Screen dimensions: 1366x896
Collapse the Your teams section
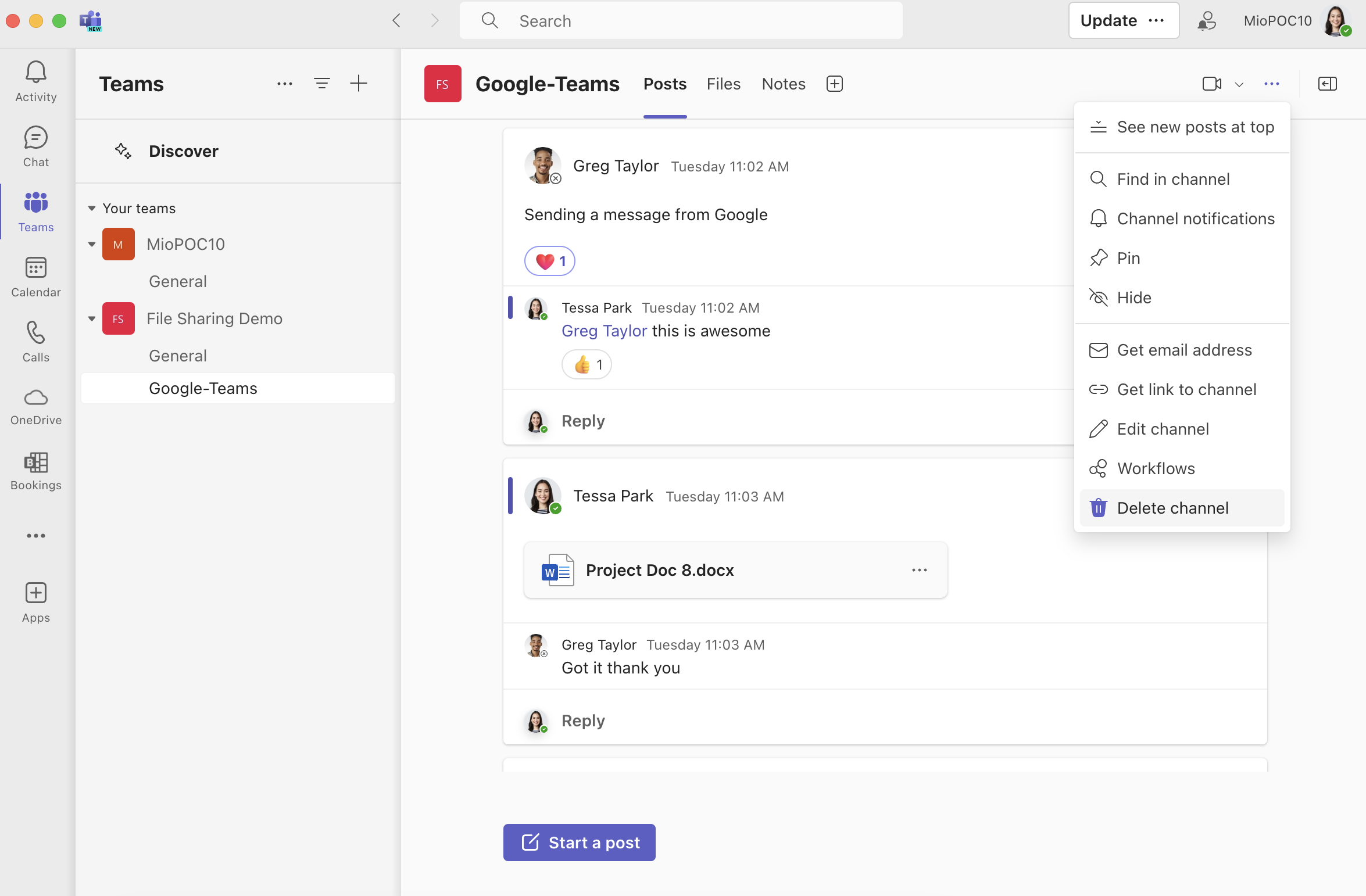pos(91,208)
